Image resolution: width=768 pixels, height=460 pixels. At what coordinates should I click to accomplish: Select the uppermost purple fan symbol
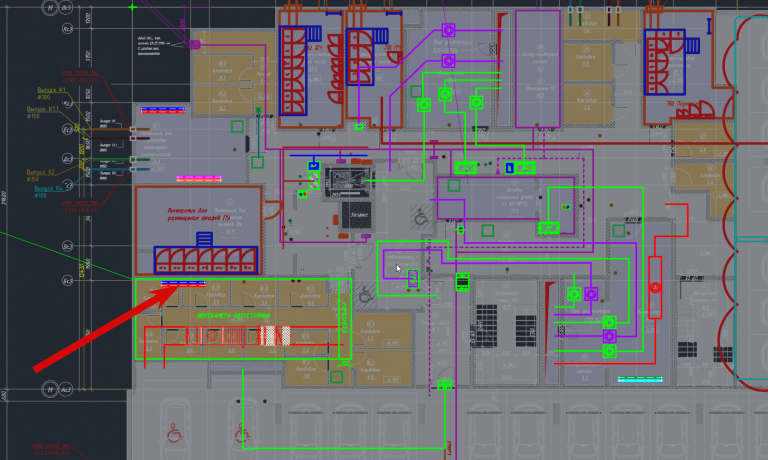click(448, 30)
